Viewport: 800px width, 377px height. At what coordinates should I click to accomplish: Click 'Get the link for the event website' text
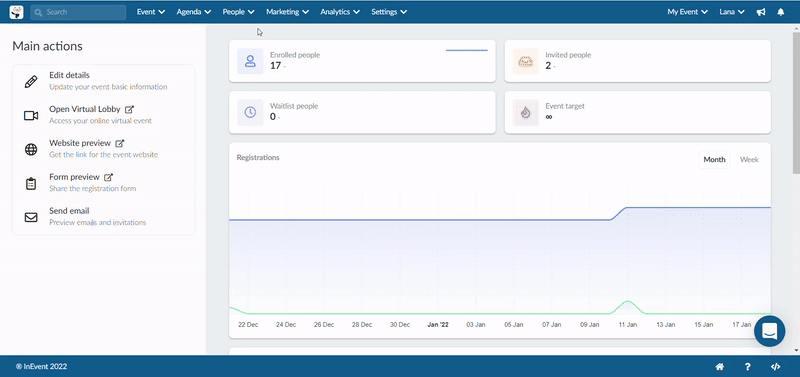tap(104, 155)
